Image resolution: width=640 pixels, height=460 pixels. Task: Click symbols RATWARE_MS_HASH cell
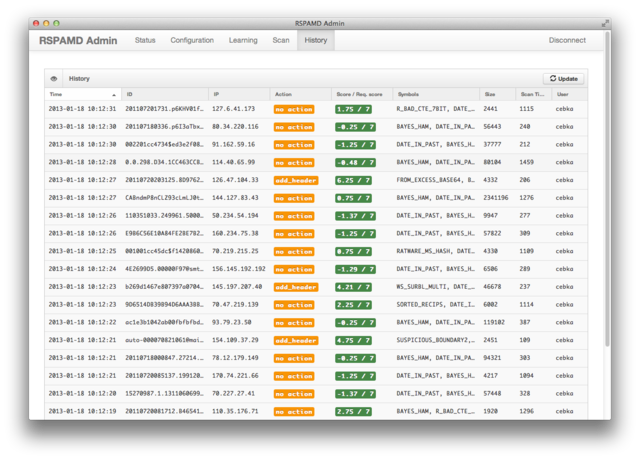tap(436, 251)
